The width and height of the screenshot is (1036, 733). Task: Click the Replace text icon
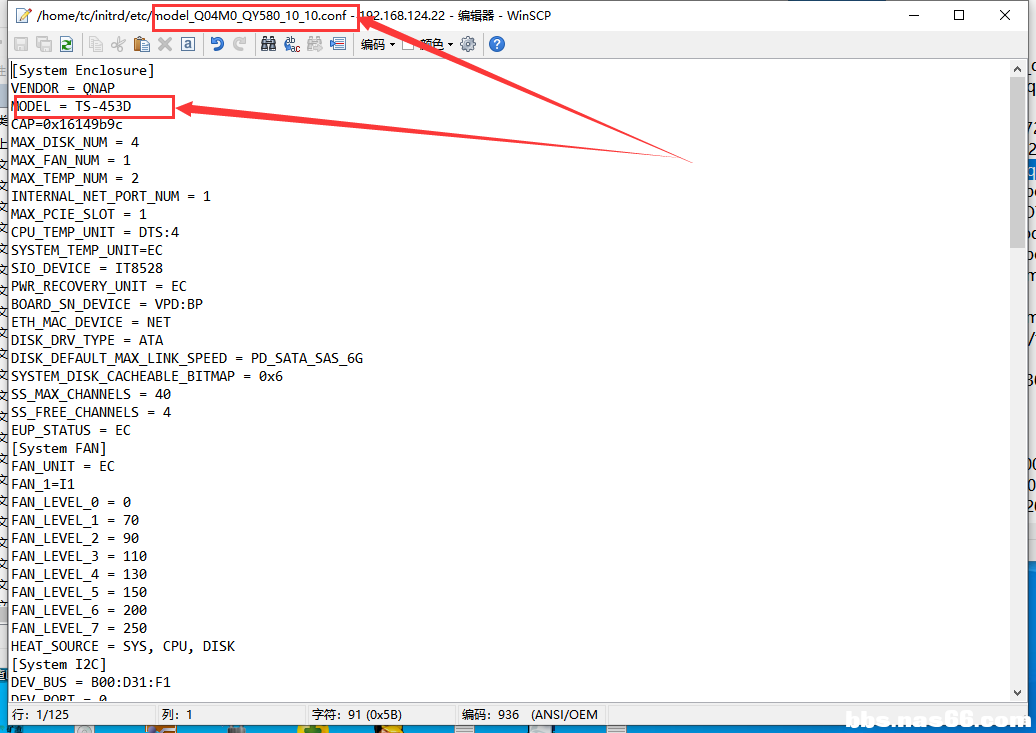click(292, 44)
